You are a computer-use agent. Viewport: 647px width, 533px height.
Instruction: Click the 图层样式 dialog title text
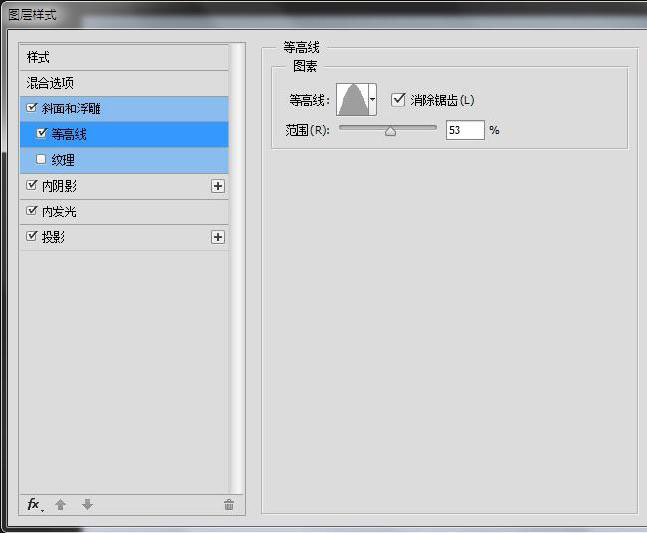(32, 15)
